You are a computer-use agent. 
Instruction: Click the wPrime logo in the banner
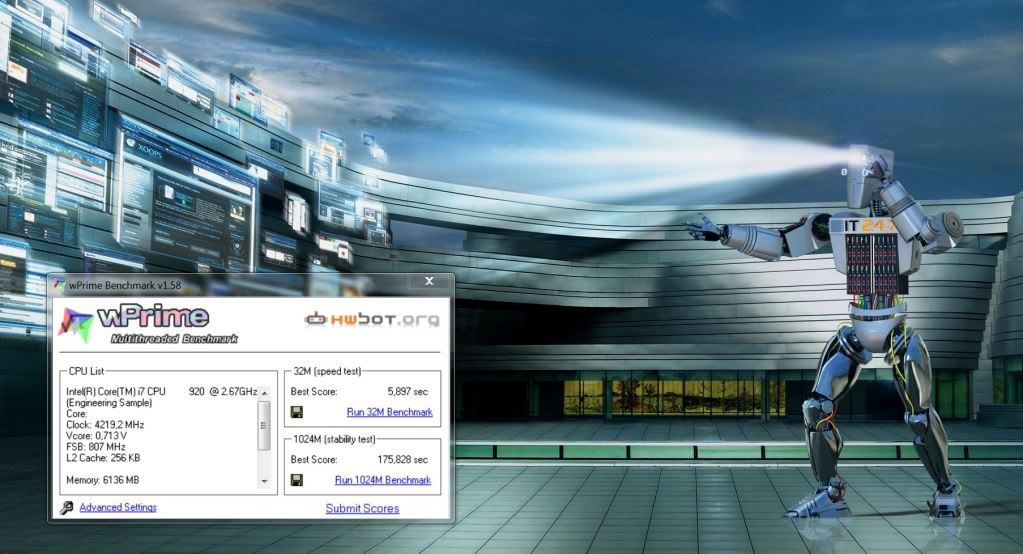point(150,323)
